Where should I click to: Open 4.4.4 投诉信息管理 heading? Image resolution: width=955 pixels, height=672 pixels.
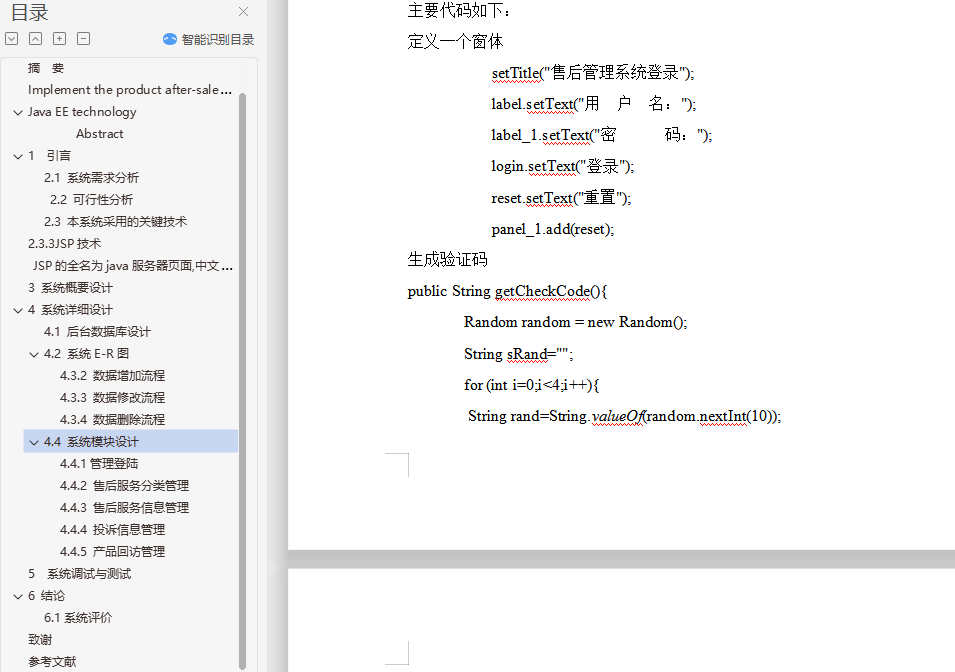112,529
